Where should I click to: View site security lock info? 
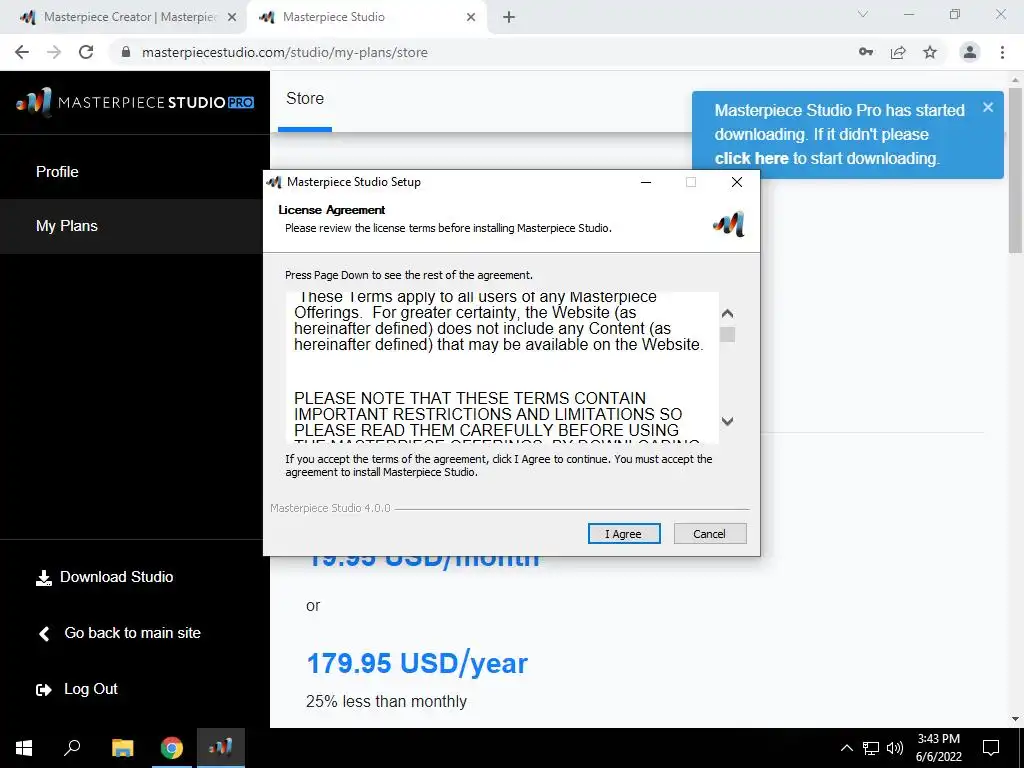tap(126, 52)
